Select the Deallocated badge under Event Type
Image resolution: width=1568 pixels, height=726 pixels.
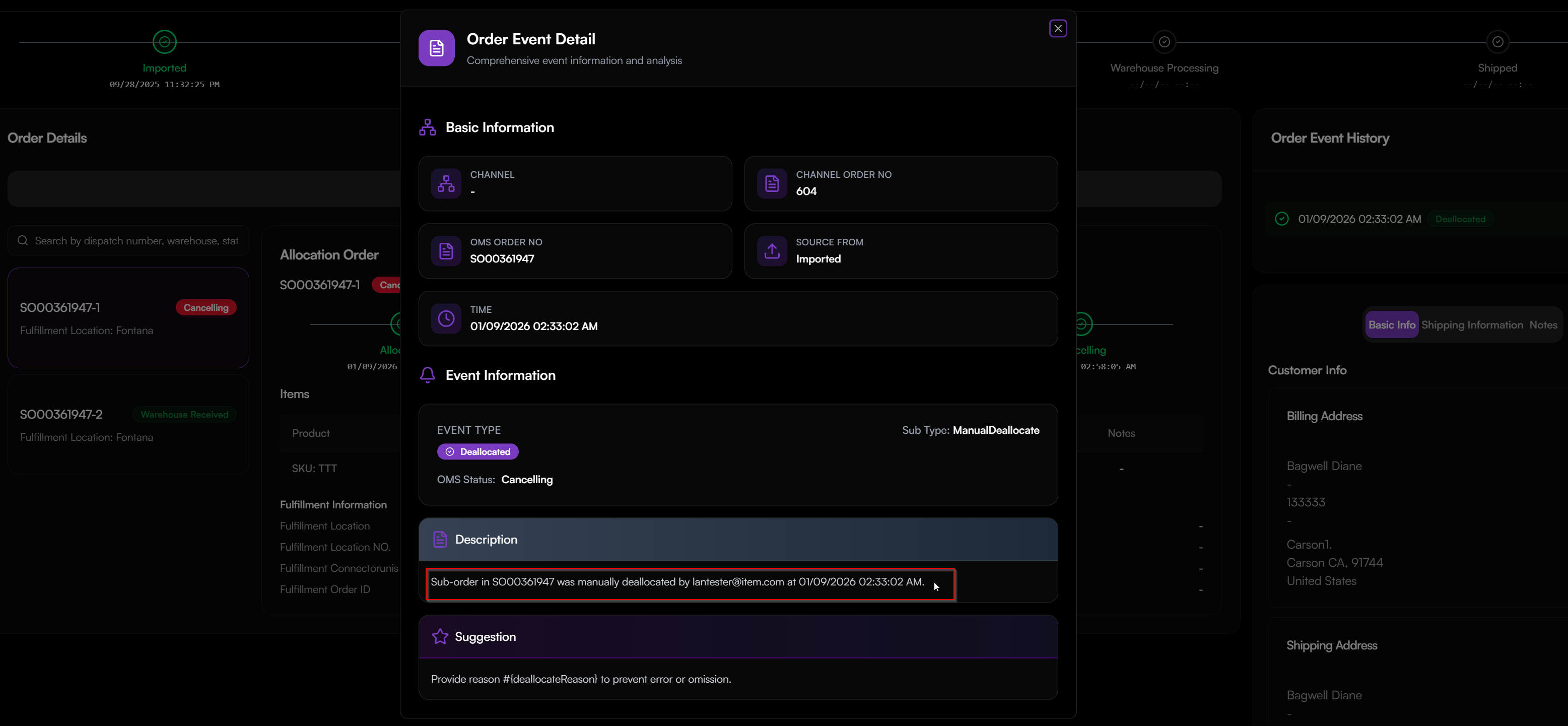coord(478,451)
